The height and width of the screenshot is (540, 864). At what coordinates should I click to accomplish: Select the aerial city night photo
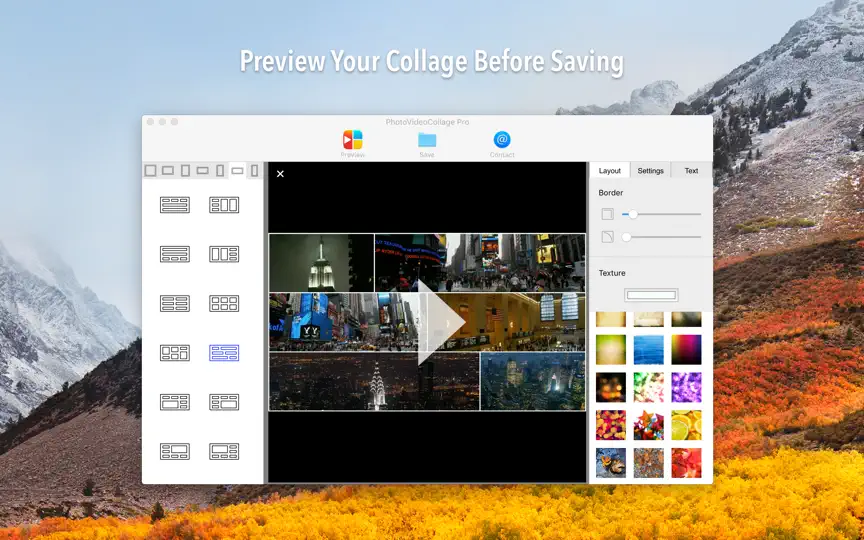(533, 382)
